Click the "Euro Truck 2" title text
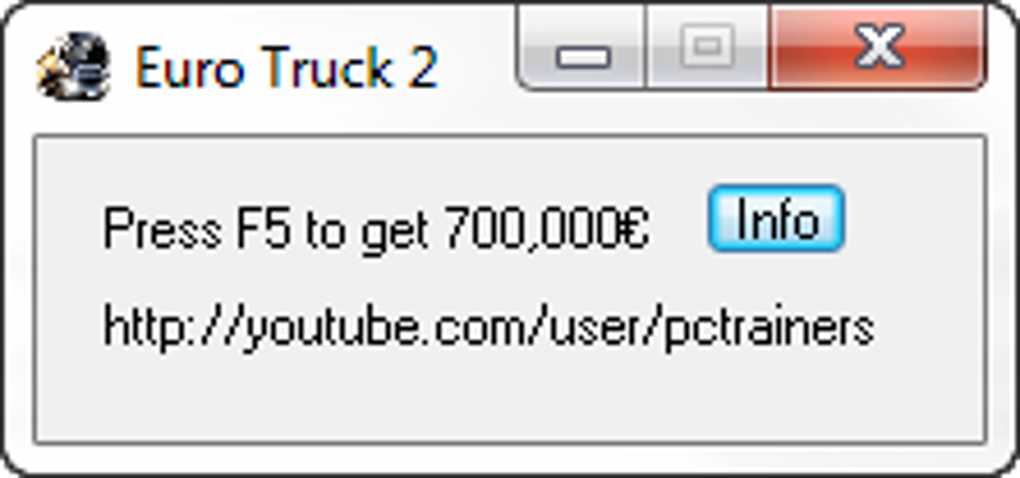This screenshot has height=478, width=1020. [x=287, y=67]
